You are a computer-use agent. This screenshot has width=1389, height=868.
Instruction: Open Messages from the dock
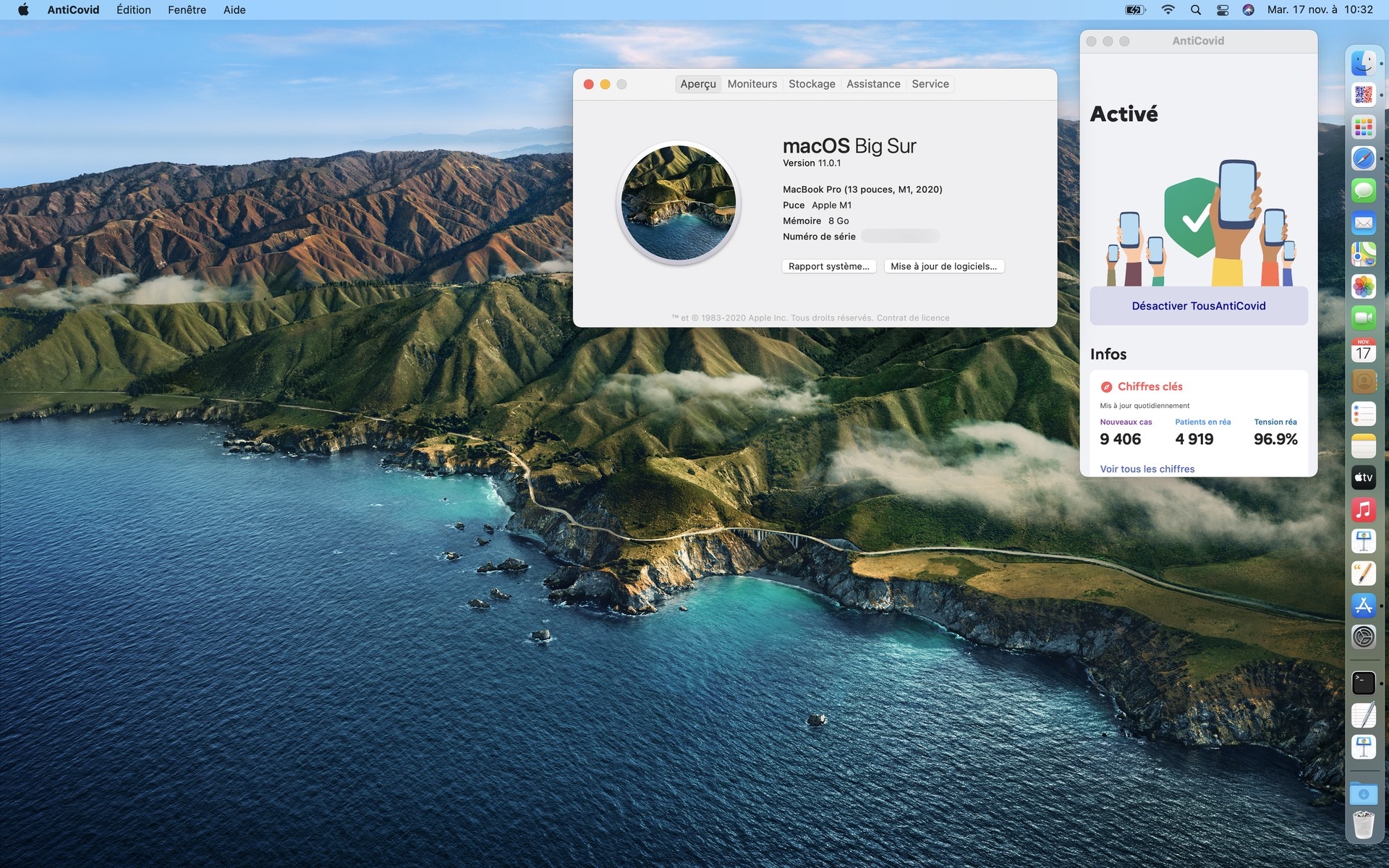coord(1363,190)
